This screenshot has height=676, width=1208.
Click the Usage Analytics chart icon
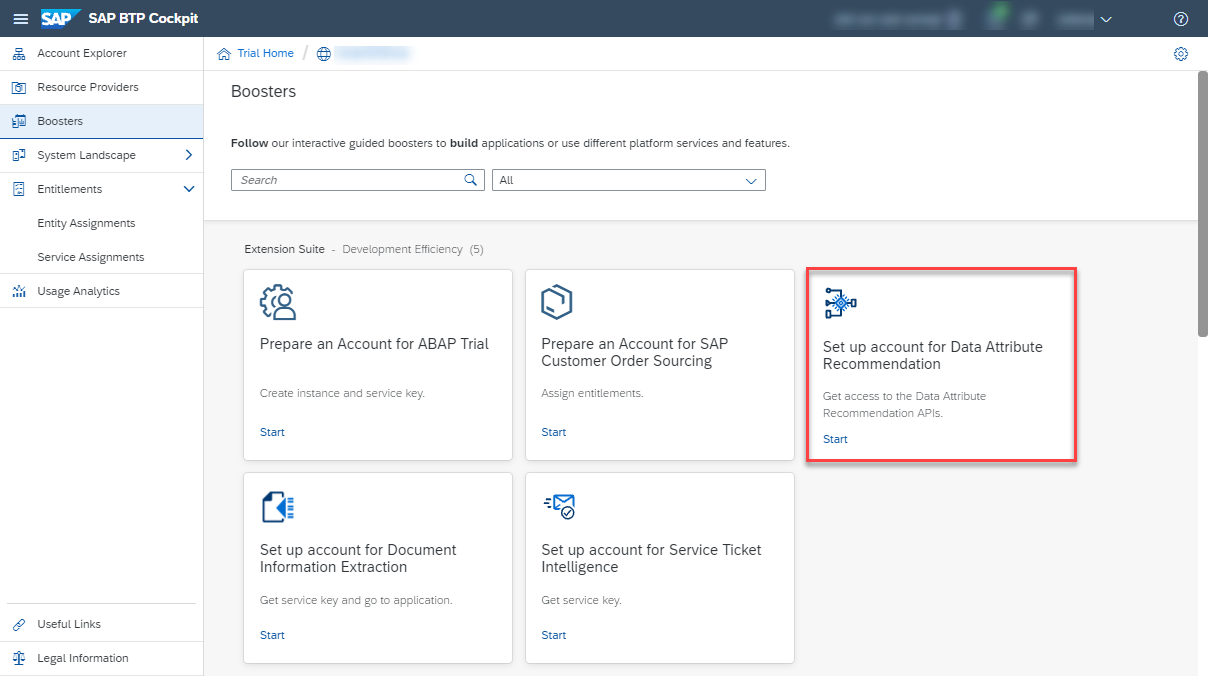[x=19, y=291]
